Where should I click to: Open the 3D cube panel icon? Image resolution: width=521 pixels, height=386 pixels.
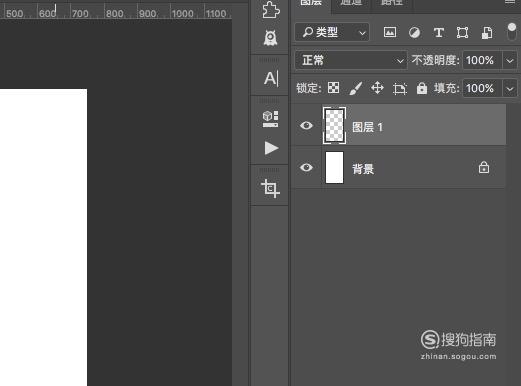(x=271, y=119)
